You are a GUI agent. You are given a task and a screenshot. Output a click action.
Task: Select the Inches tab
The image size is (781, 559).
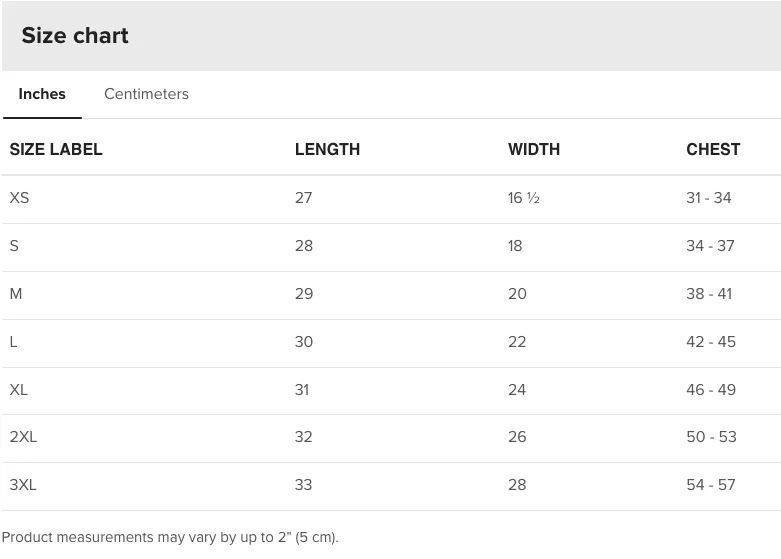click(42, 94)
